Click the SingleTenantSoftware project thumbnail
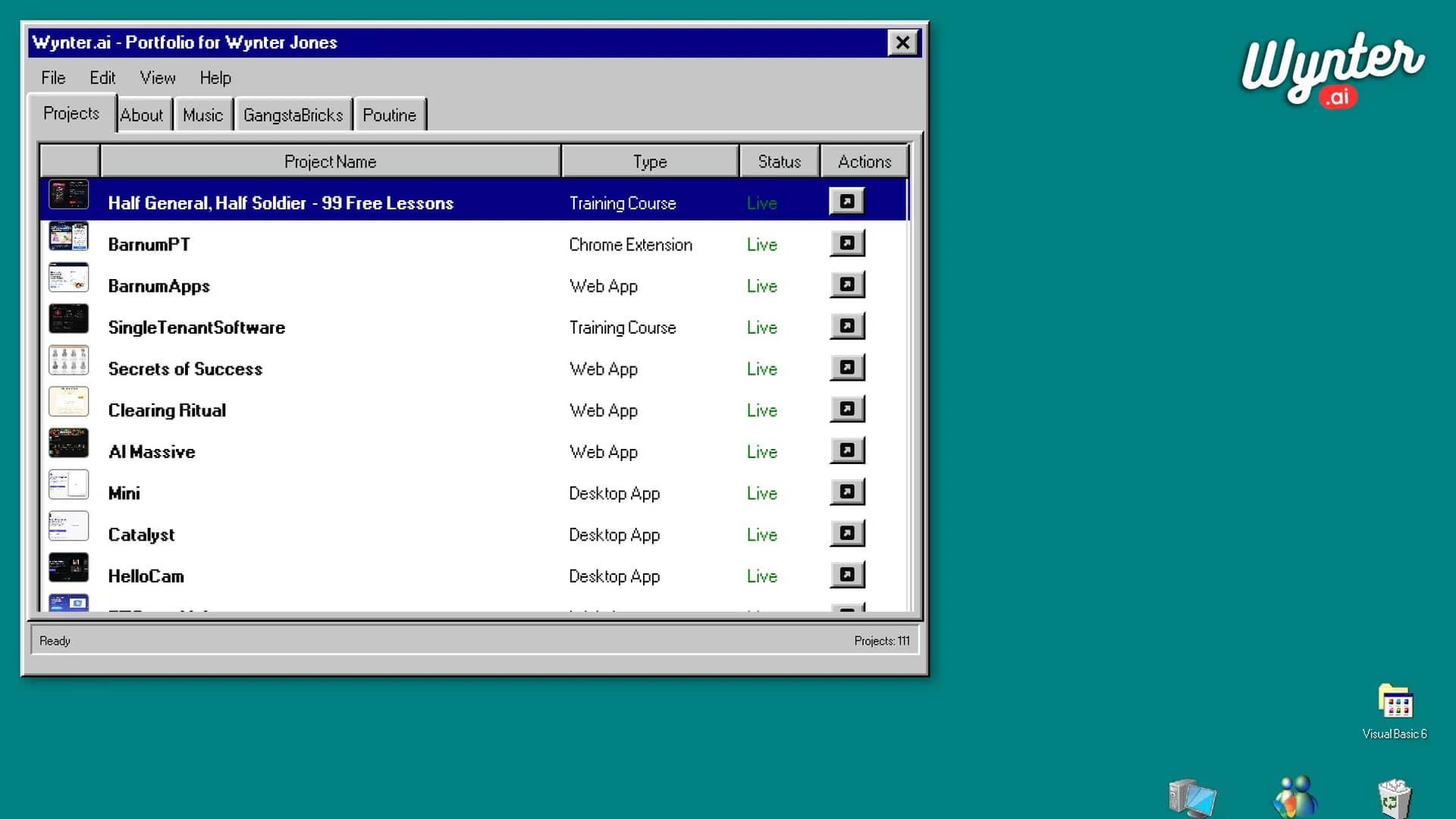The width and height of the screenshot is (1456, 819). pyautogui.click(x=68, y=318)
